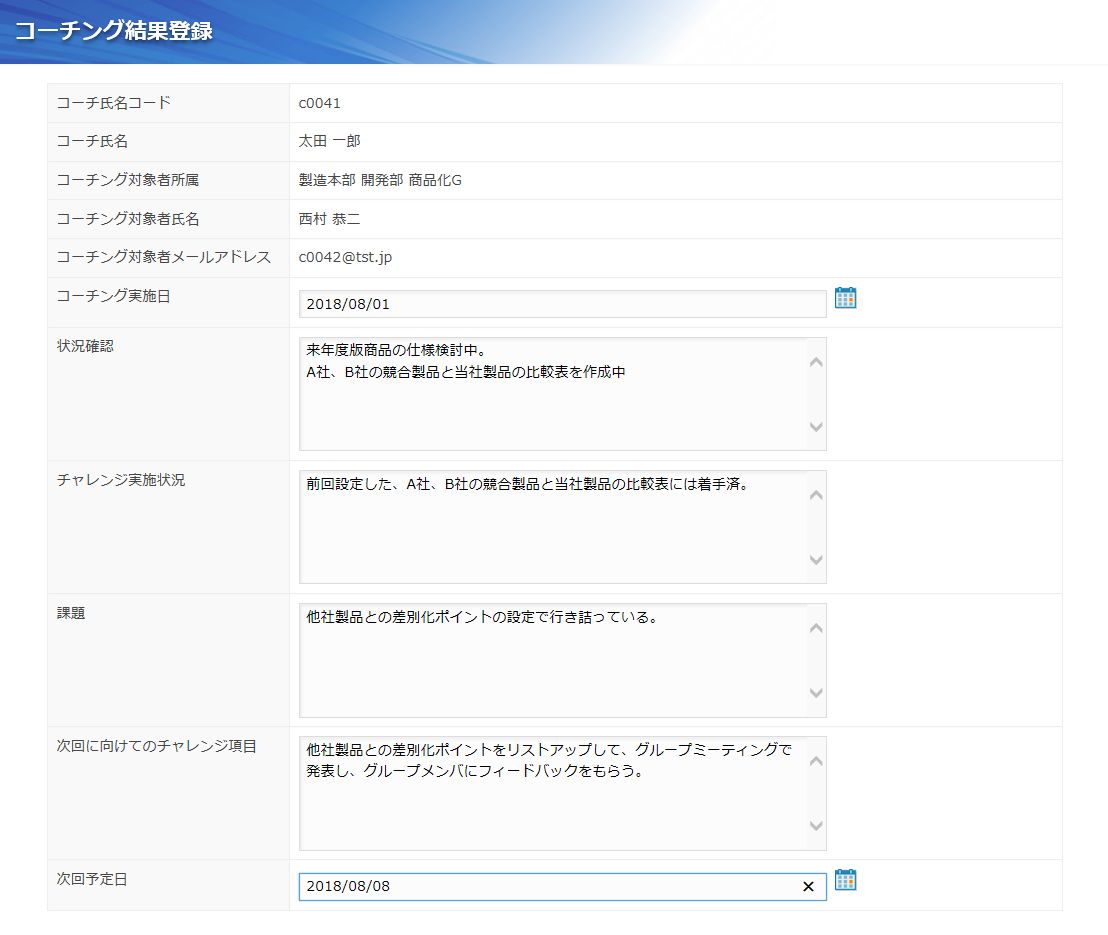Open the calendar picker for コーチング実施日
Image resolution: width=1108 pixels, height=935 pixels.
click(x=845, y=298)
